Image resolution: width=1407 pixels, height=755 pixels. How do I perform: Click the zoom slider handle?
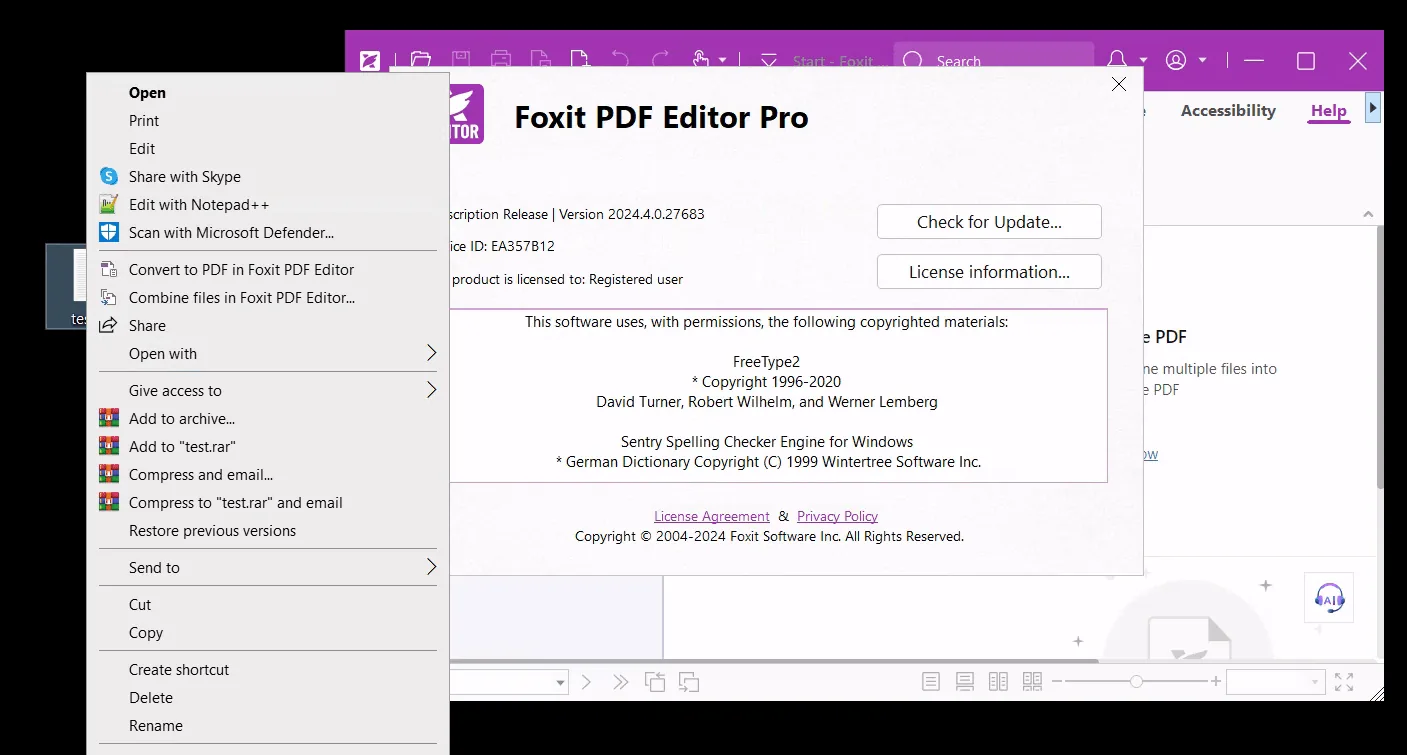pos(1136,682)
